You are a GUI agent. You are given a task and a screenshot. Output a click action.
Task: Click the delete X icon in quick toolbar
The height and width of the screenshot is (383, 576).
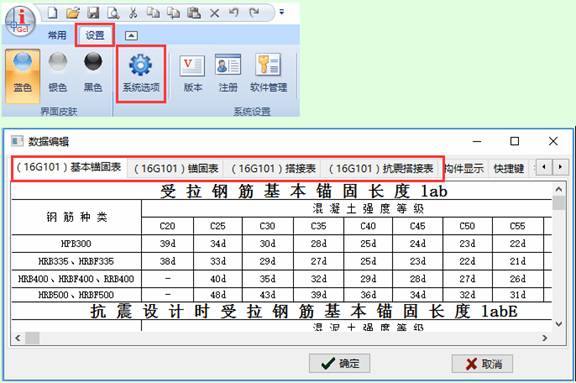(214, 14)
